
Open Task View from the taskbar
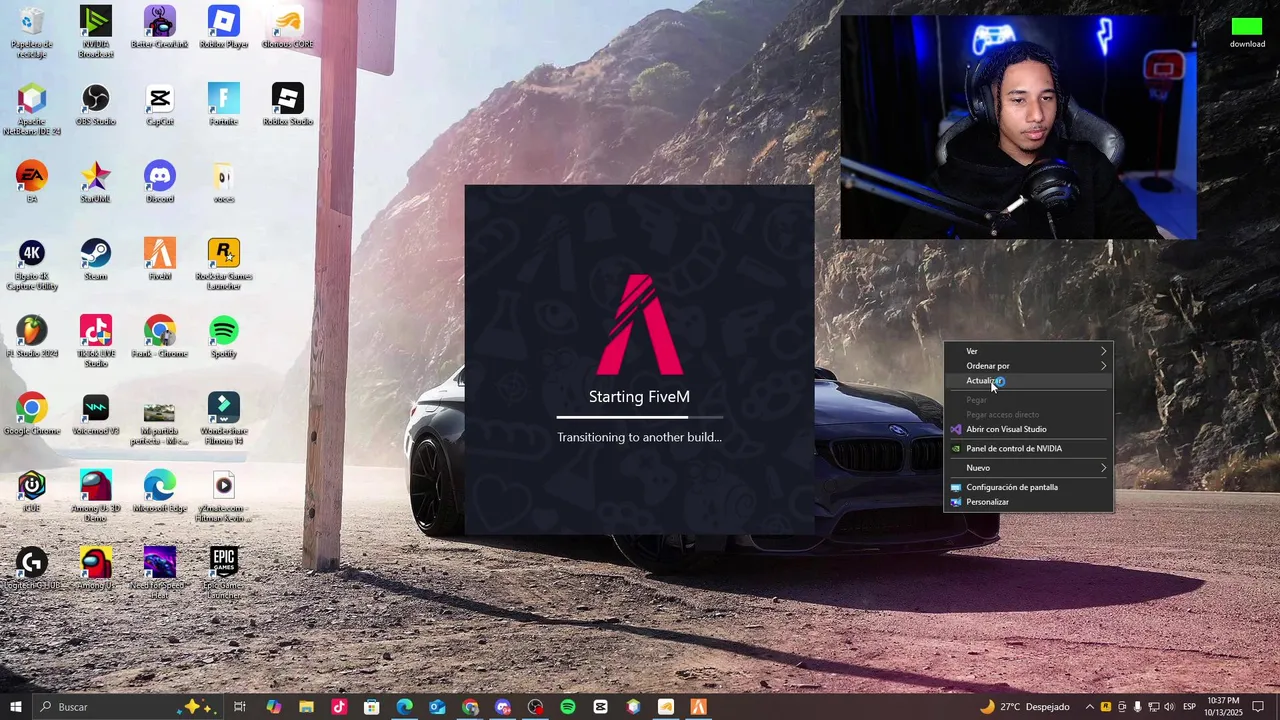[x=240, y=707]
